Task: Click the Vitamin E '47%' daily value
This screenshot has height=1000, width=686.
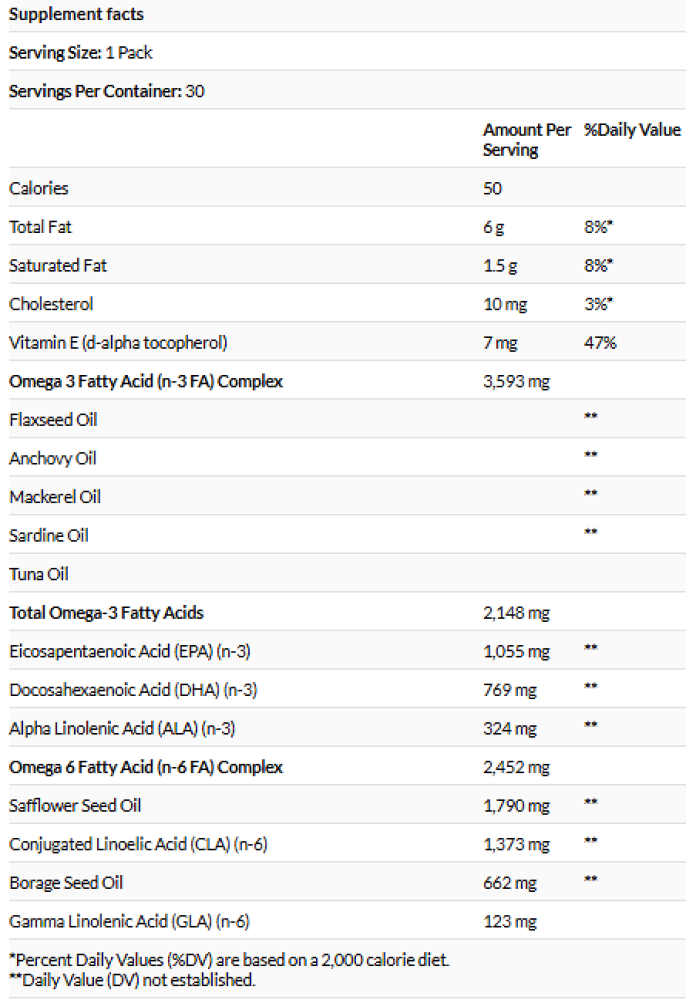Action: 600,343
